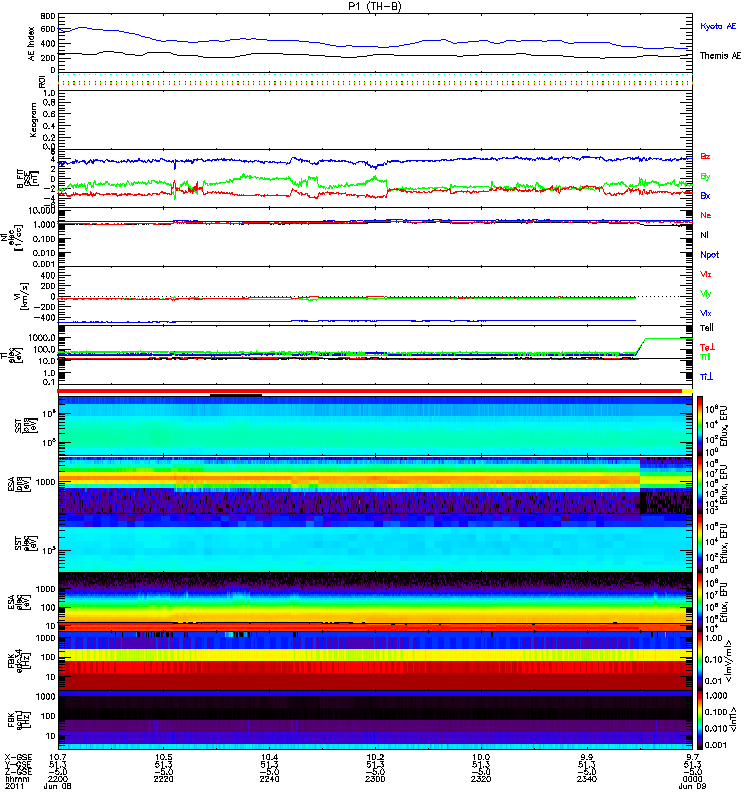Click the X-GSE value 9.9
The image size is (750, 800).
pos(587,757)
